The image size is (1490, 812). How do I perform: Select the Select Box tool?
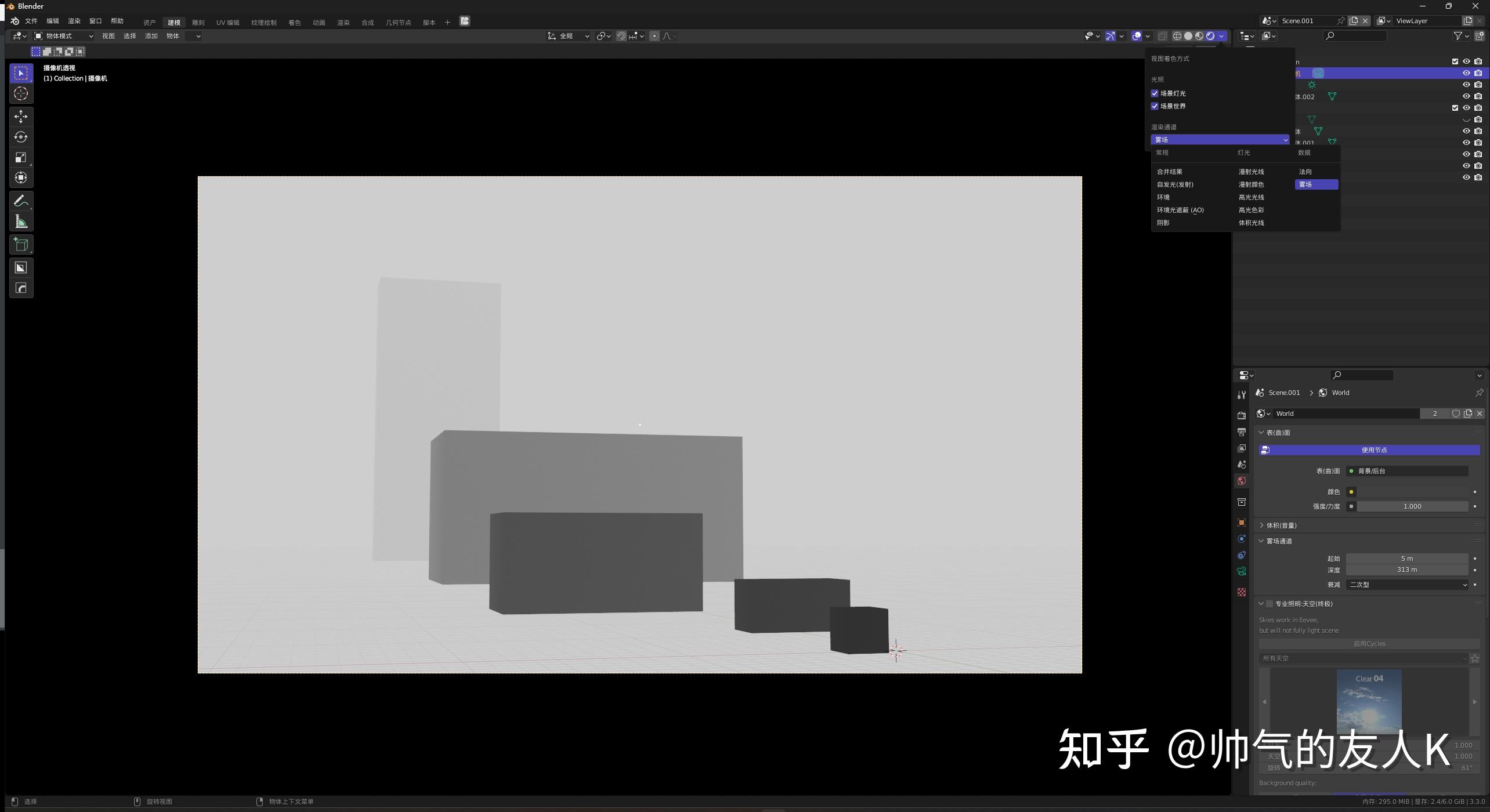(x=21, y=73)
